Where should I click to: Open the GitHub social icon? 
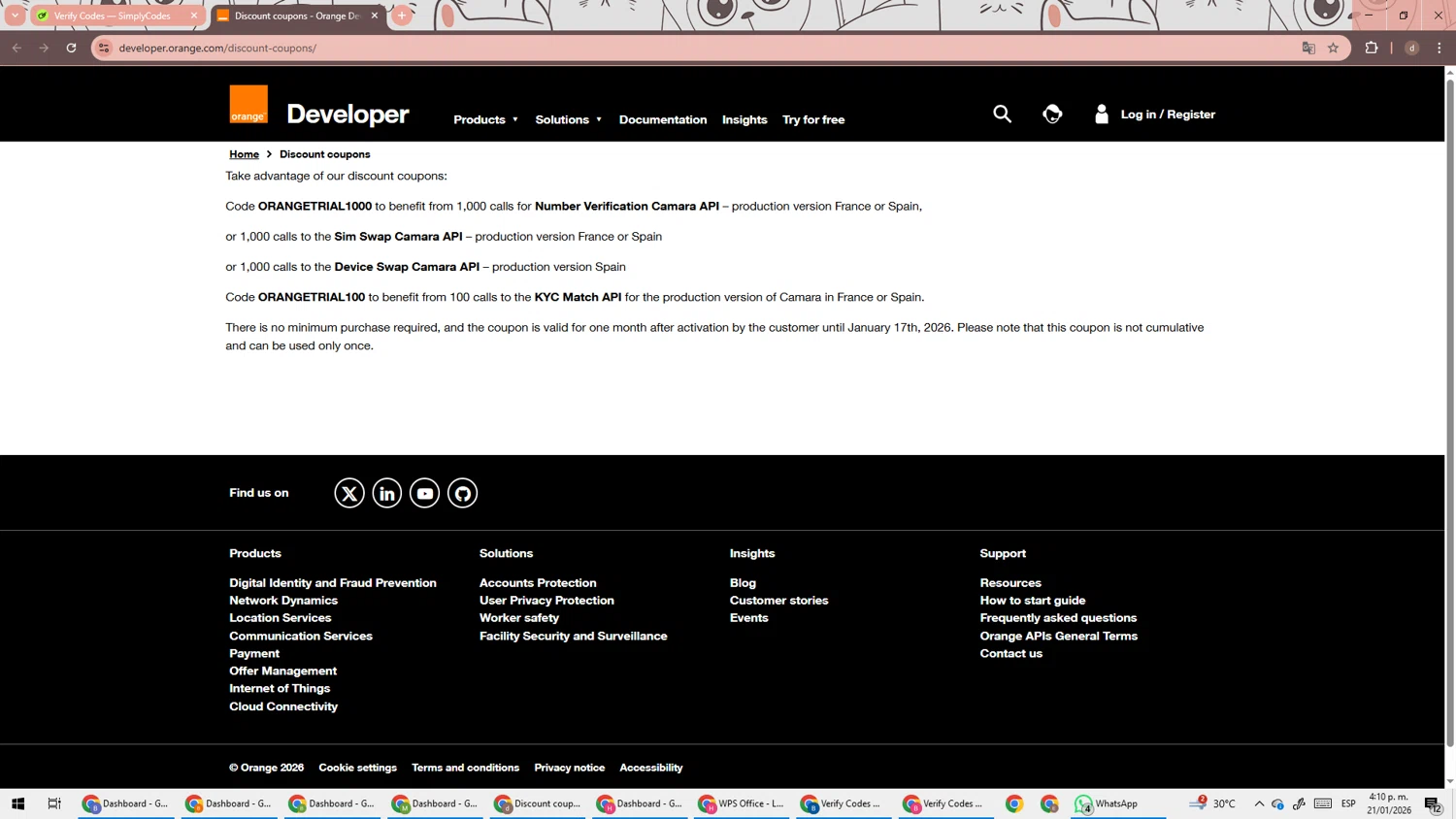463,493
